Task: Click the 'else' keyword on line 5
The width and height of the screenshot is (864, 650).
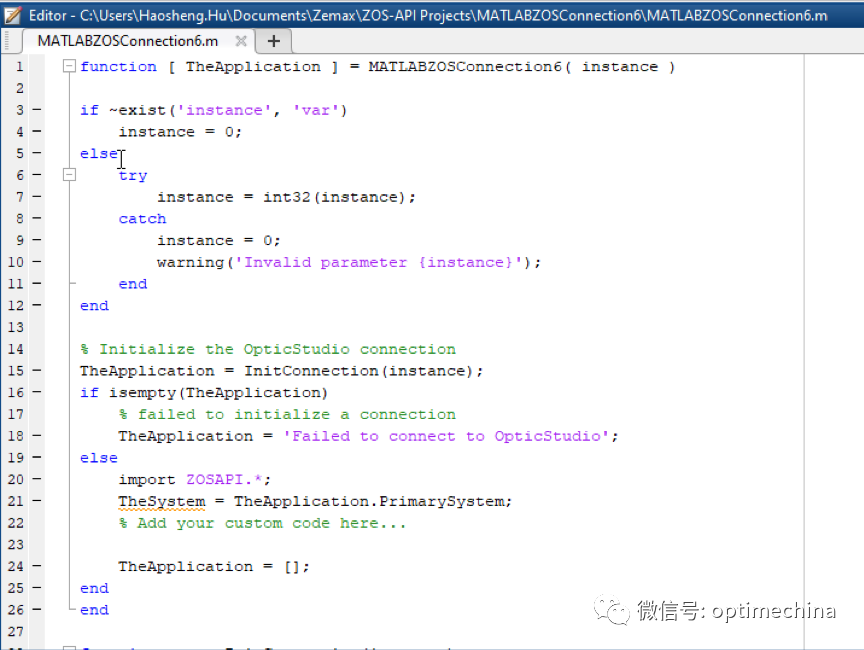Action: (99, 154)
